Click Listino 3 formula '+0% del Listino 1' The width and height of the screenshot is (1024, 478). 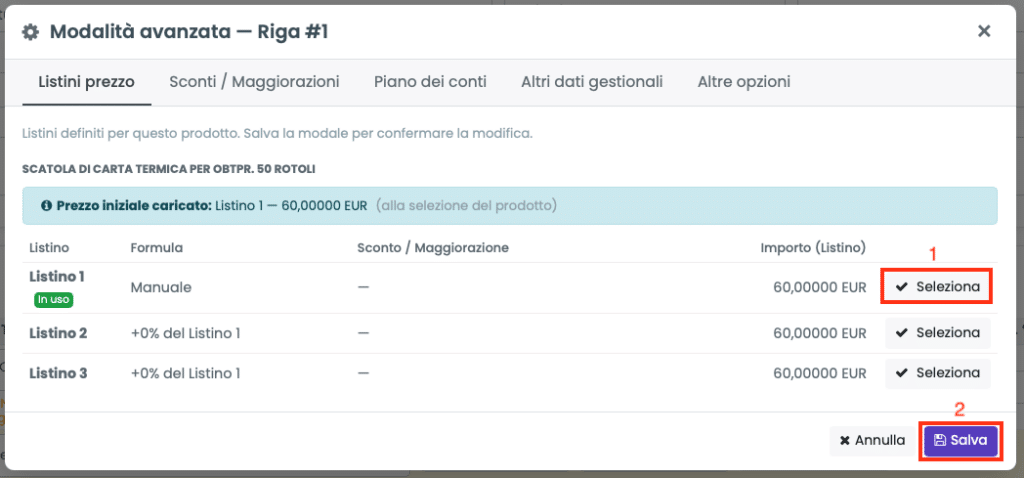click(185, 374)
